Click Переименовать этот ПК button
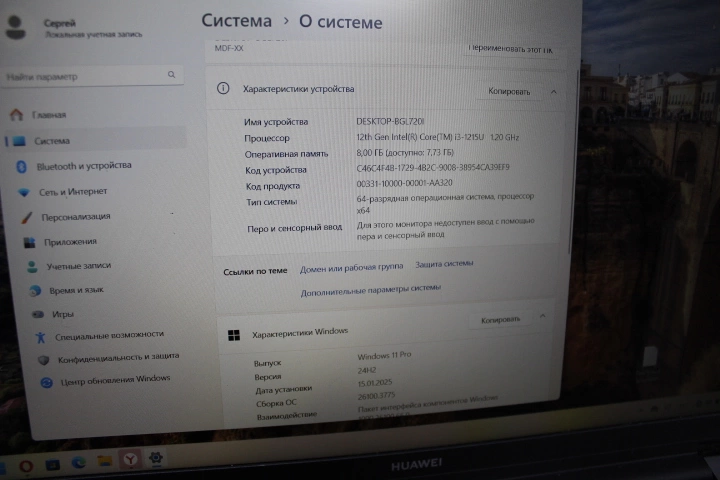Screen dimensions: 720x480 point(511,49)
